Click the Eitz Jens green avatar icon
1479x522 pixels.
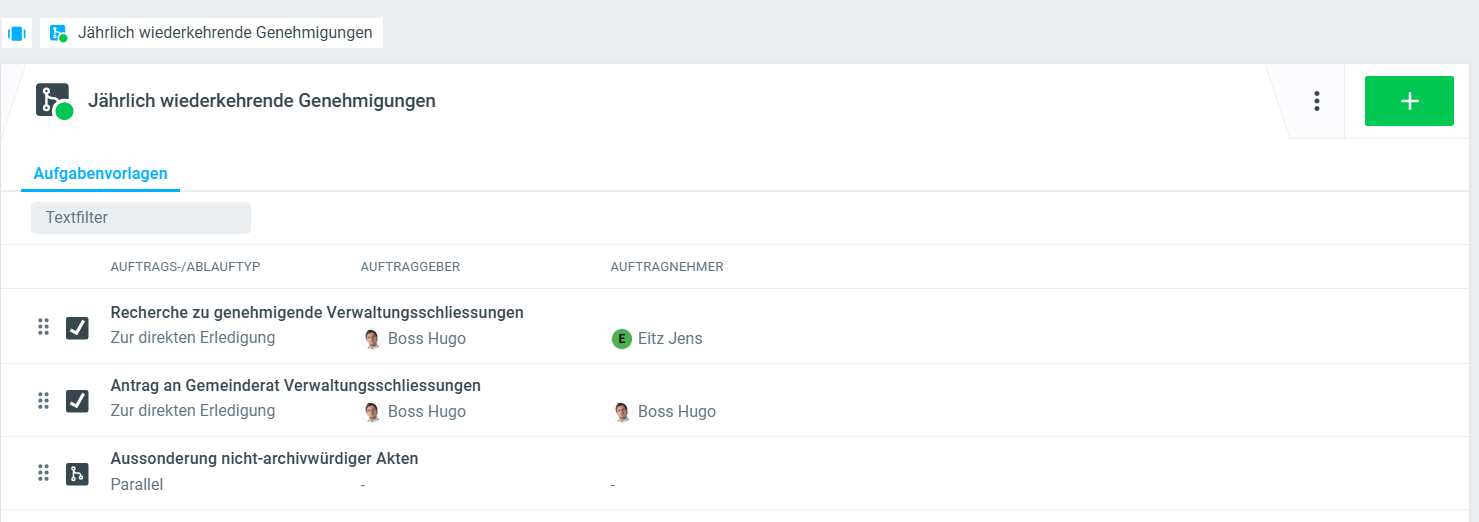point(622,339)
